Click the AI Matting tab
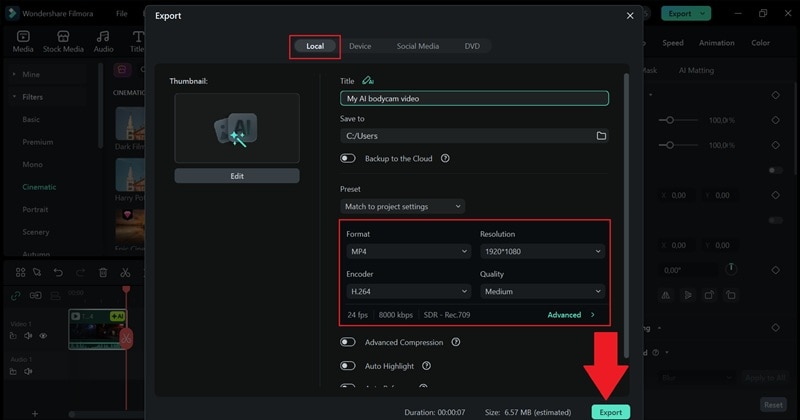This screenshot has height=420, width=800. [x=696, y=70]
